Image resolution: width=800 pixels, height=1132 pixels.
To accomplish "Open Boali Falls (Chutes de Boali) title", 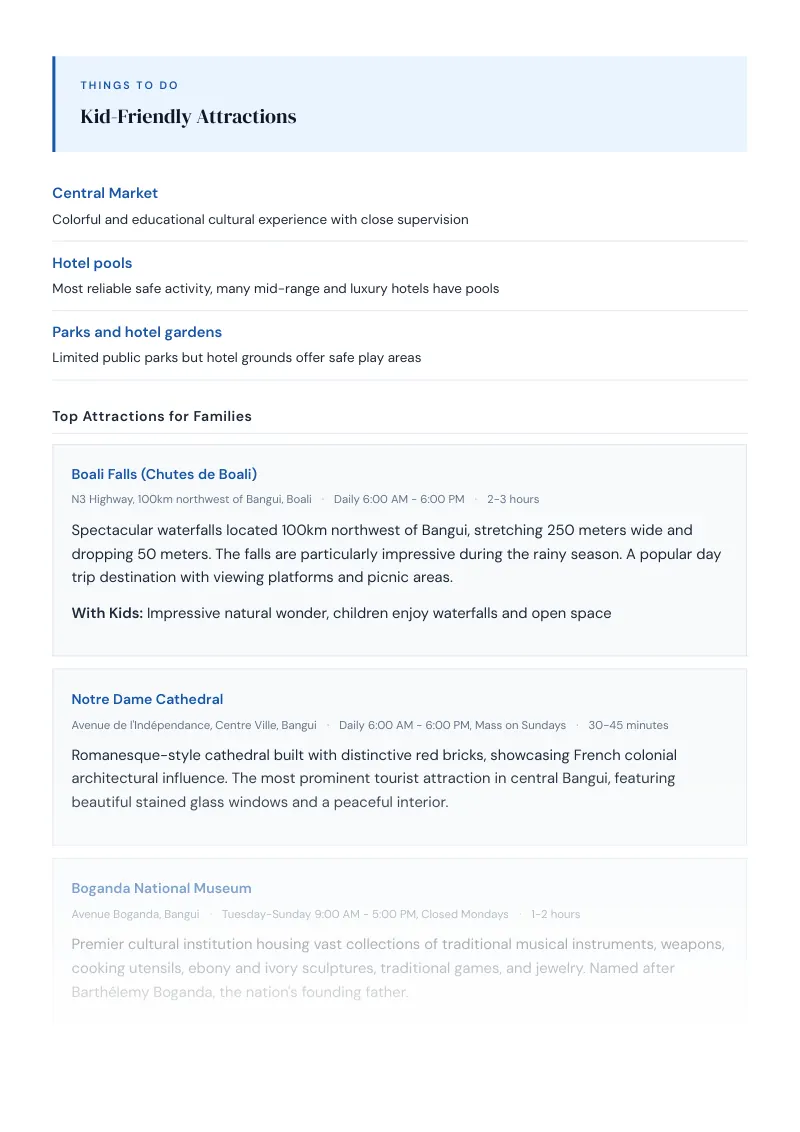I will click(164, 474).
